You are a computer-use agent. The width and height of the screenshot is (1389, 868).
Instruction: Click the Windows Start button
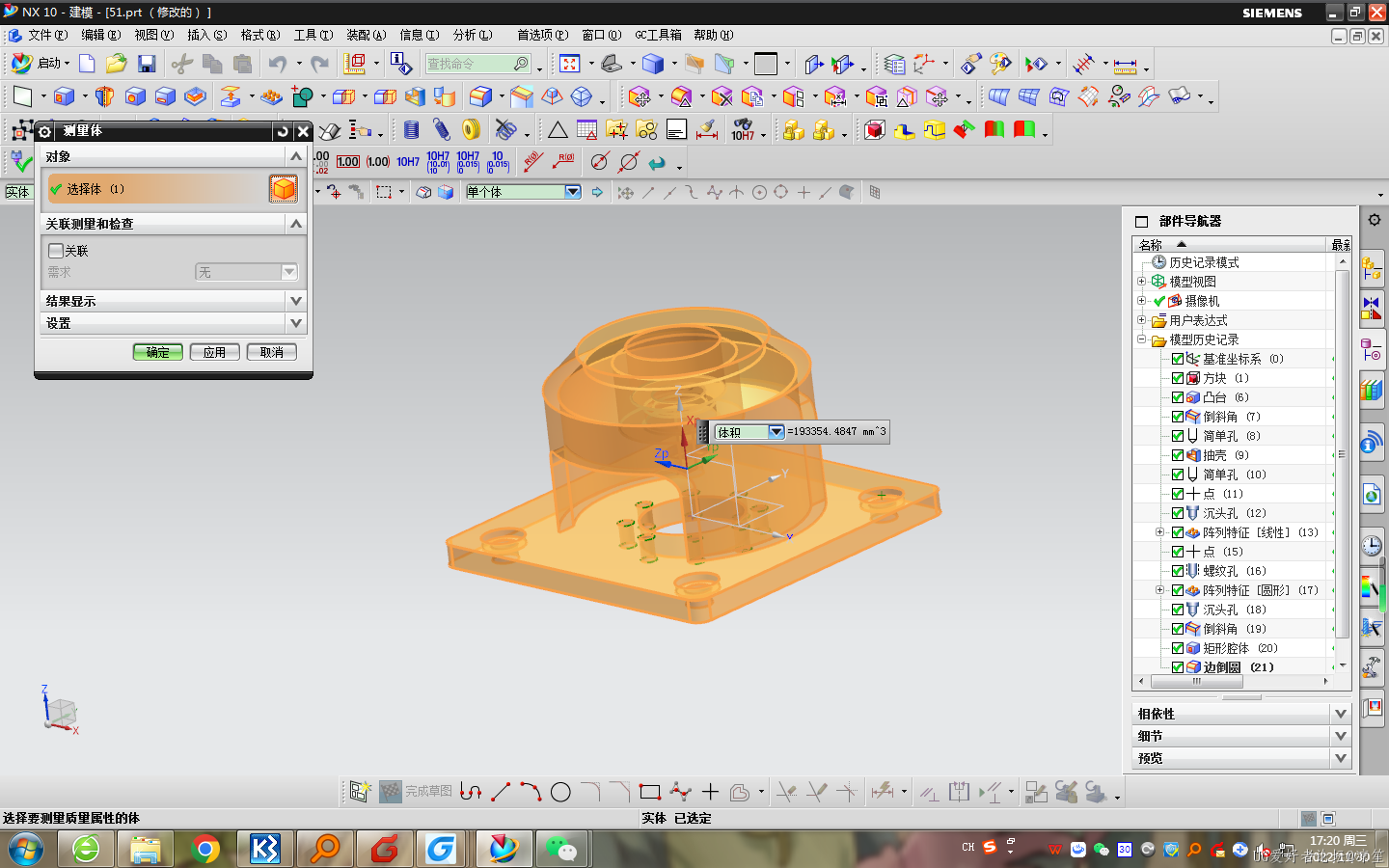[x=25, y=849]
